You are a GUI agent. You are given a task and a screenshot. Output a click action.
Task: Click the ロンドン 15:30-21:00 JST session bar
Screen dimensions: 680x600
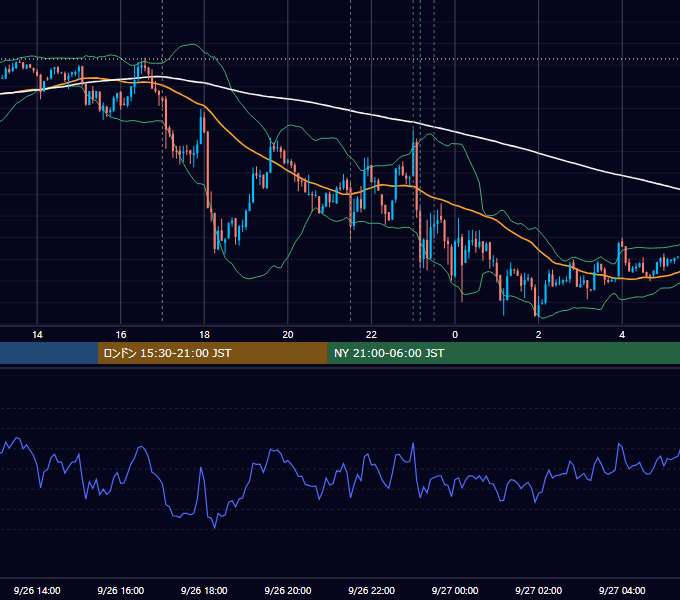coord(212,353)
